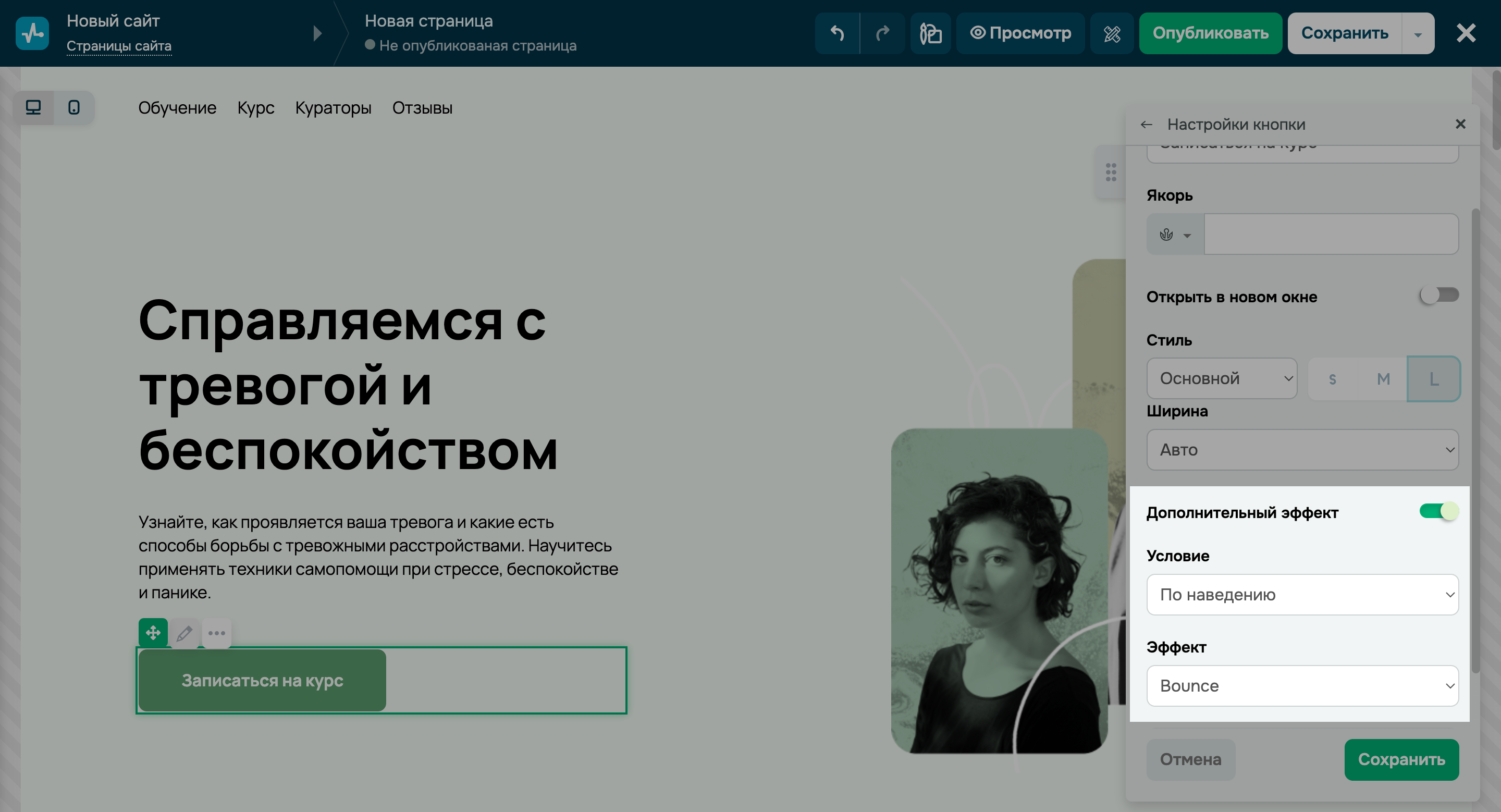Open the design editor pencil-ruler tool
Viewport: 1501px width, 812px height.
[x=1112, y=33]
